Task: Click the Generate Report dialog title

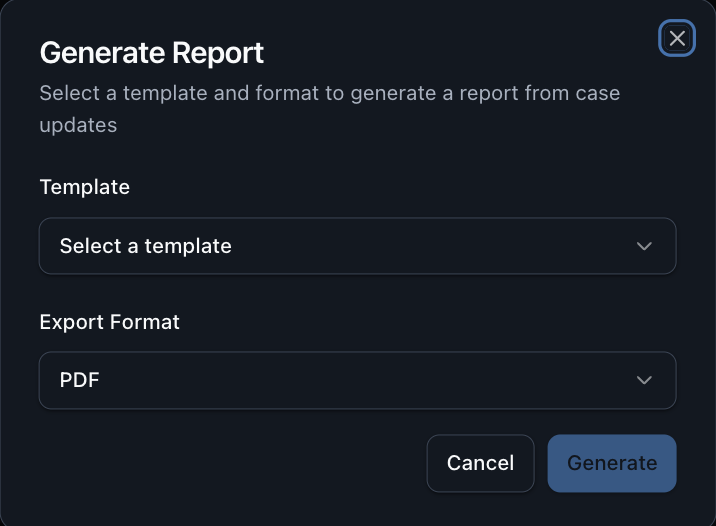Action: click(152, 52)
